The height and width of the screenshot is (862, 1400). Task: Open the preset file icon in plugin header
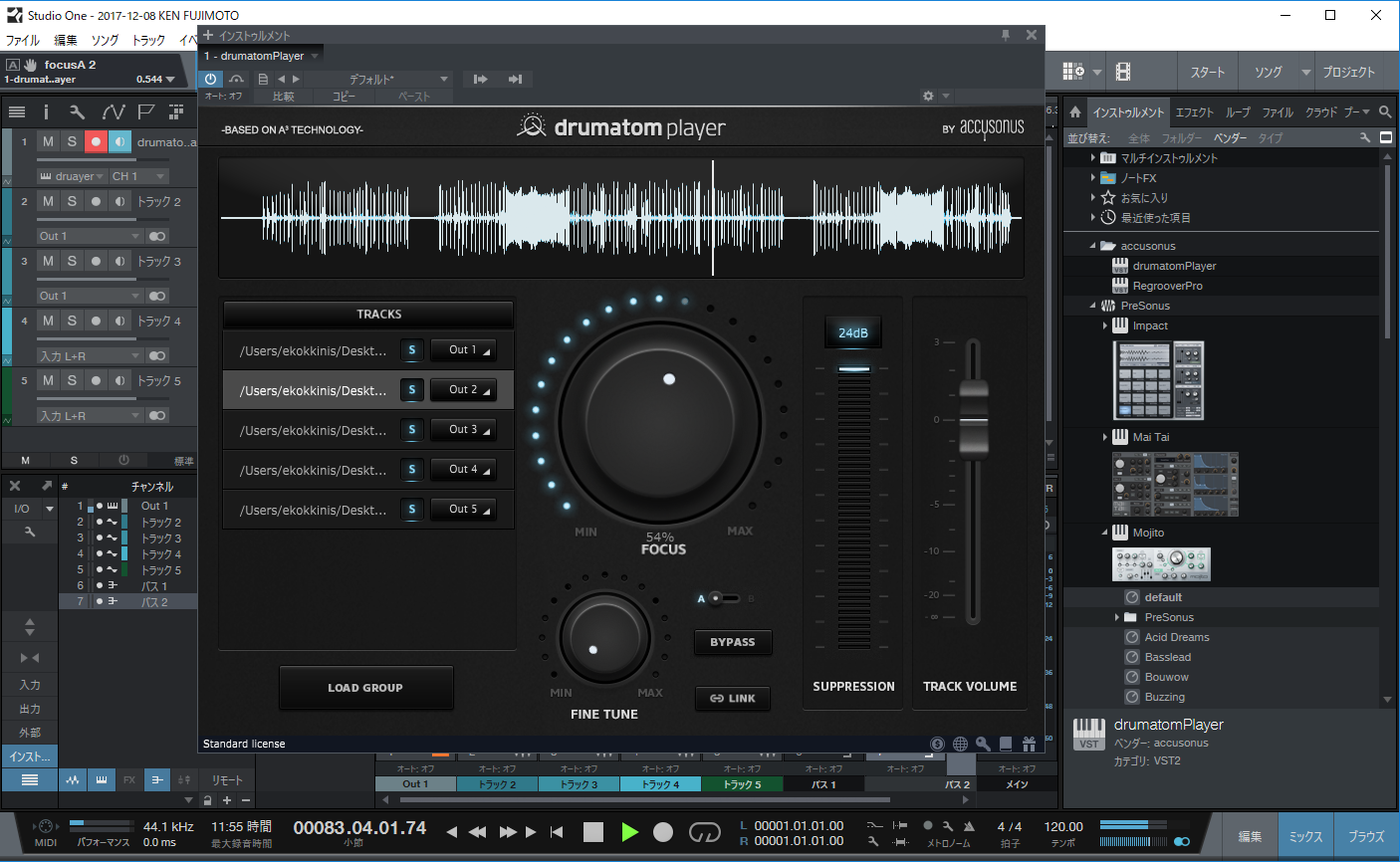tap(263, 79)
